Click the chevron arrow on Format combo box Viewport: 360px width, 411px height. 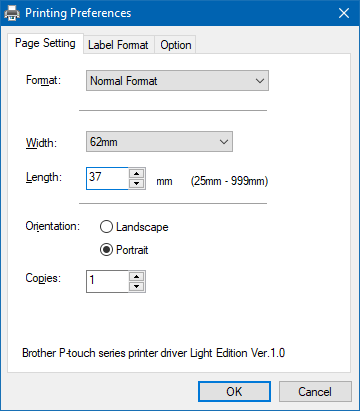pyautogui.click(x=260, y=81)
